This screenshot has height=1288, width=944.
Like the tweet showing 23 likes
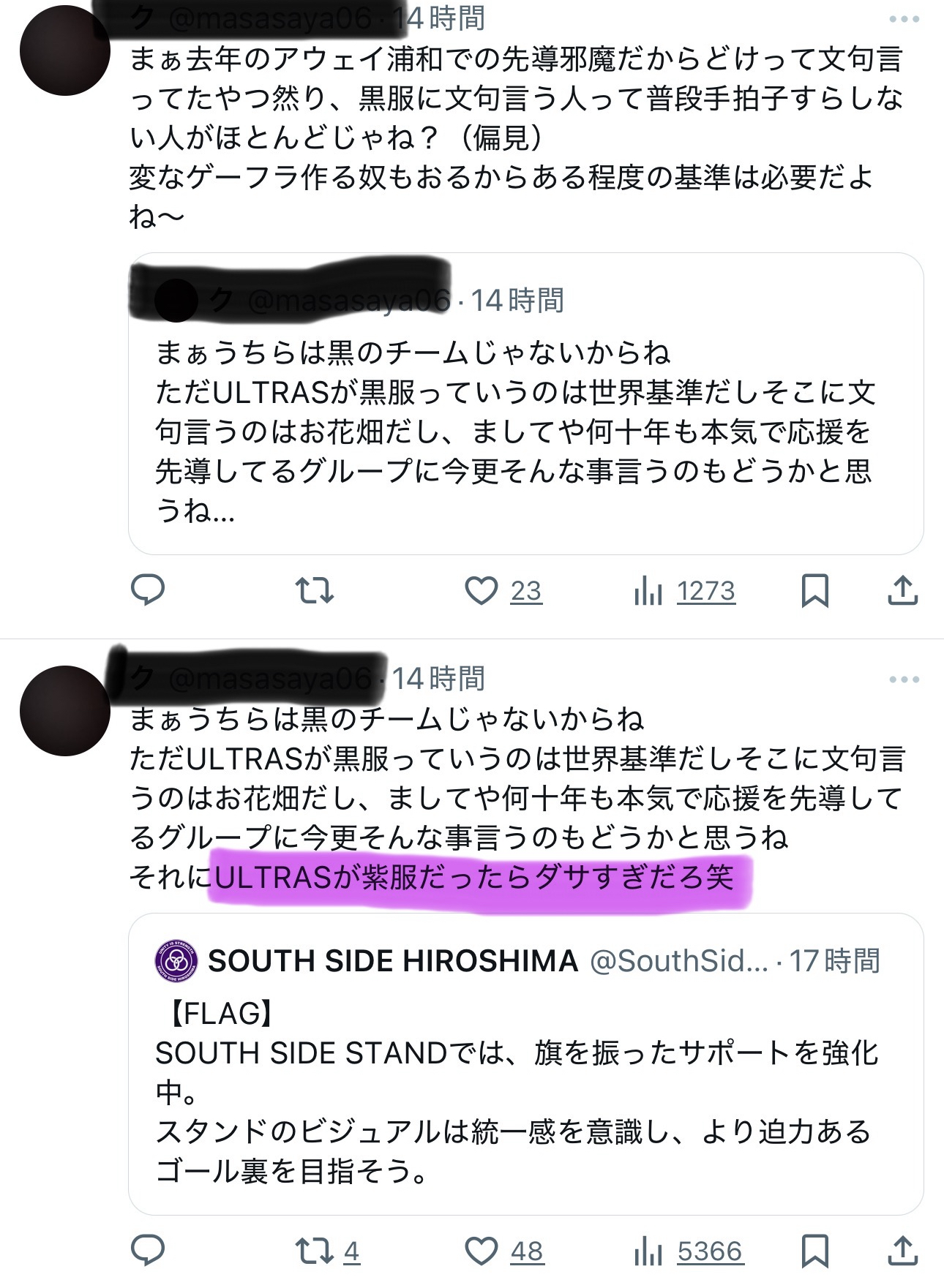[503, 591]
